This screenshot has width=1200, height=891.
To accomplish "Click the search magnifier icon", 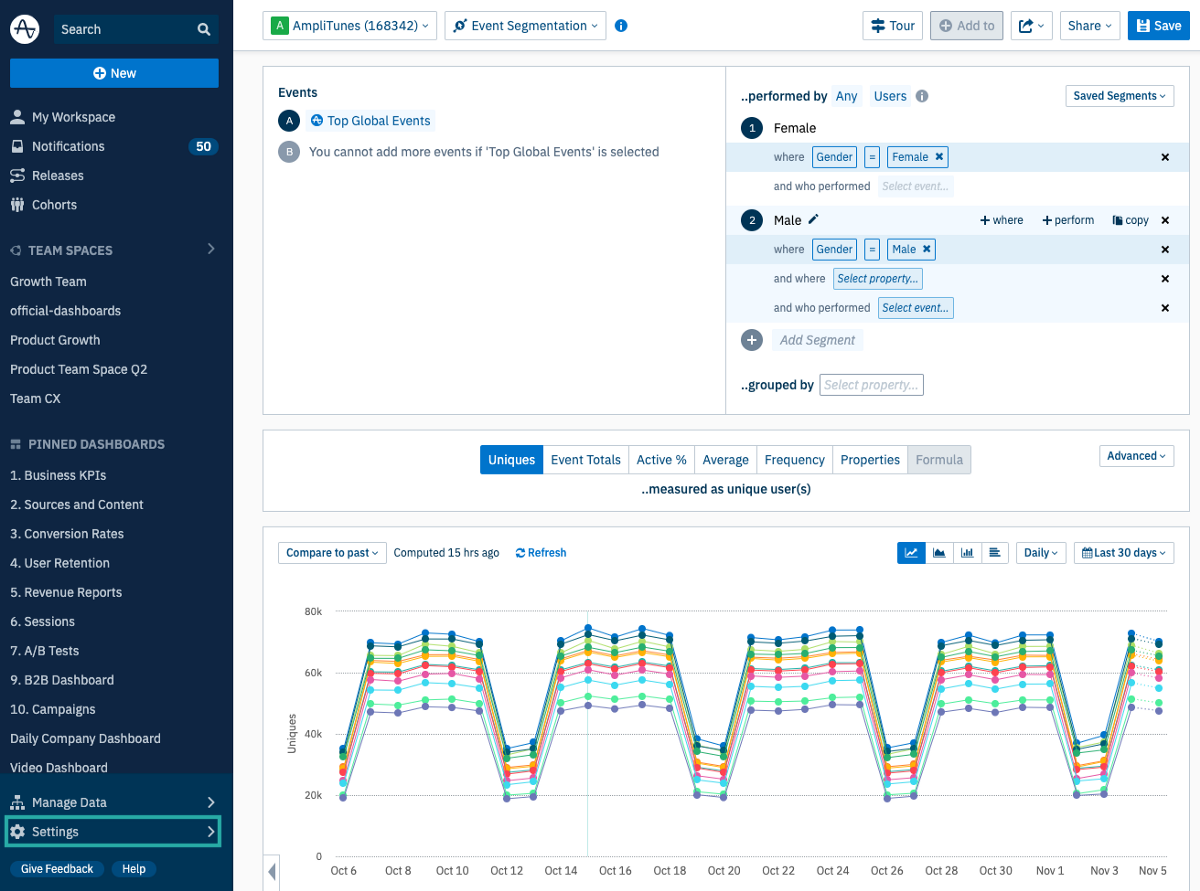I will pos(204,30).
